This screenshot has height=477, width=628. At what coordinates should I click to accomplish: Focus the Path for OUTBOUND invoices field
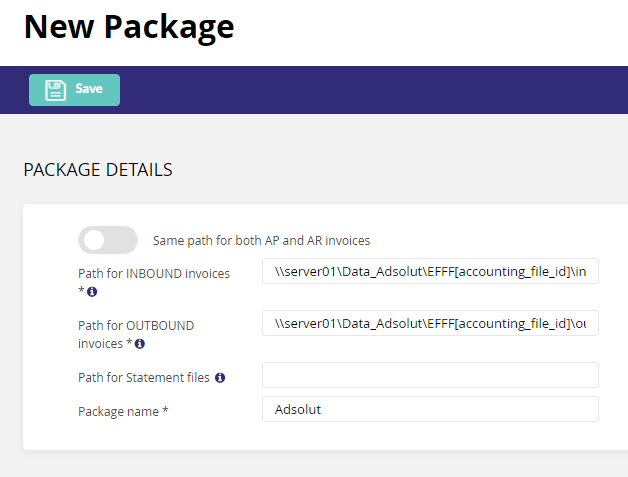click(430, 323)
